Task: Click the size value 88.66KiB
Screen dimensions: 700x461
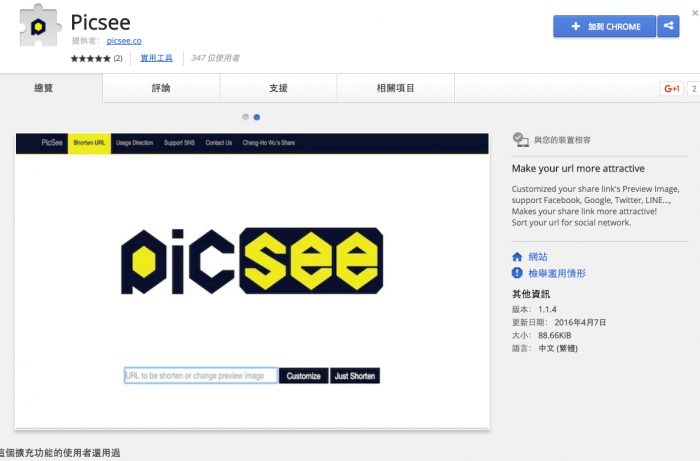Action: tap(554, 335)
